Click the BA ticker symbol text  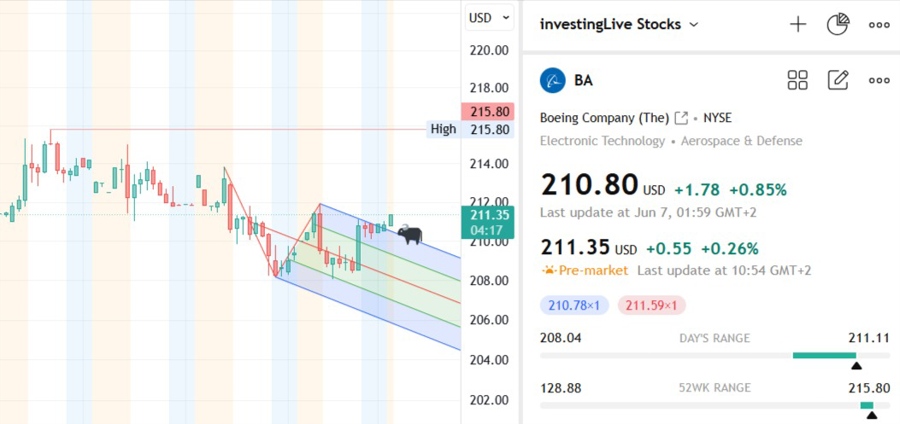tap(584, 80)
